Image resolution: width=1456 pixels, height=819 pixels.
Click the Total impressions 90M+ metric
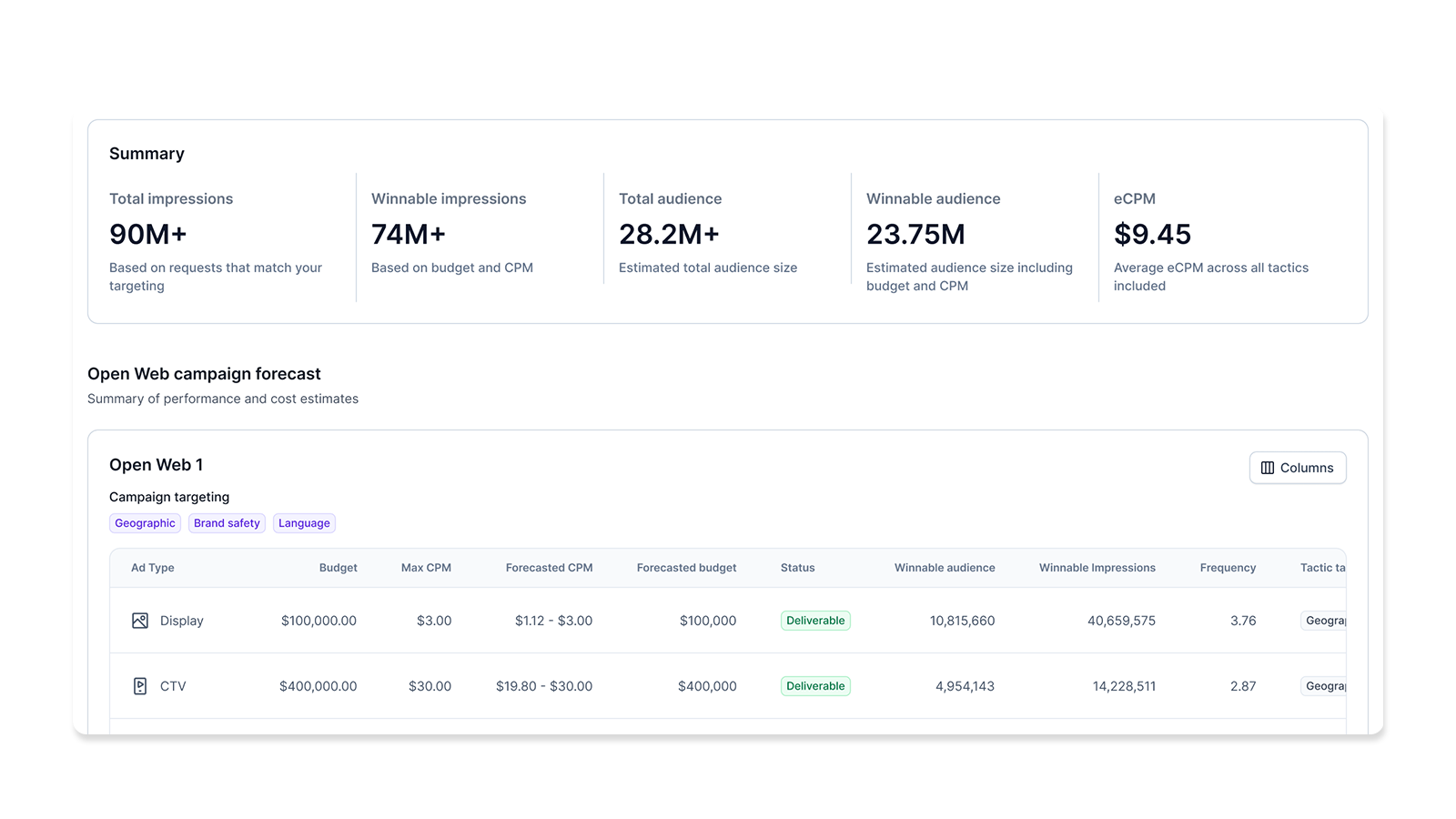point(147,234)
